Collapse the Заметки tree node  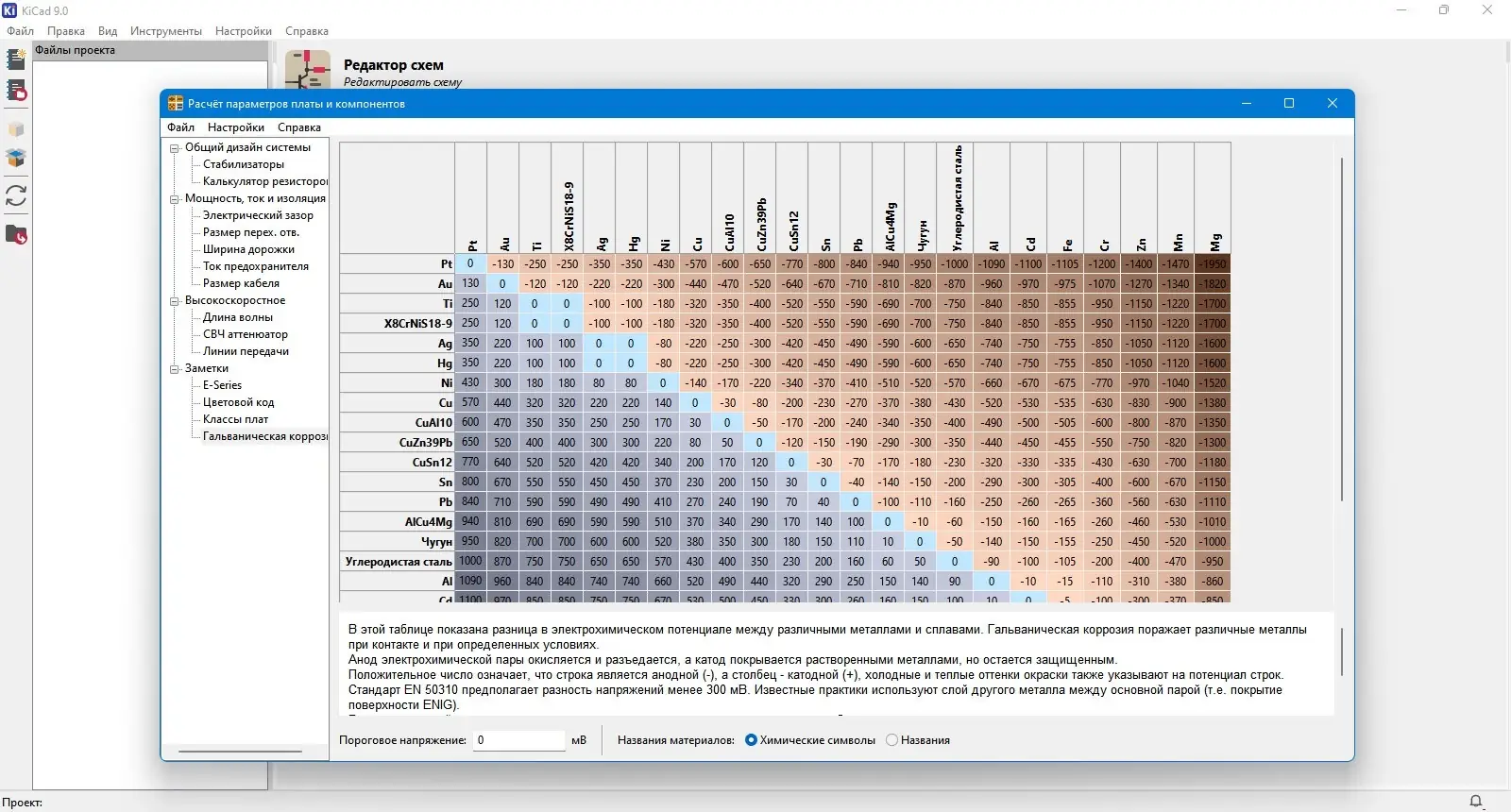click(175, 369)
